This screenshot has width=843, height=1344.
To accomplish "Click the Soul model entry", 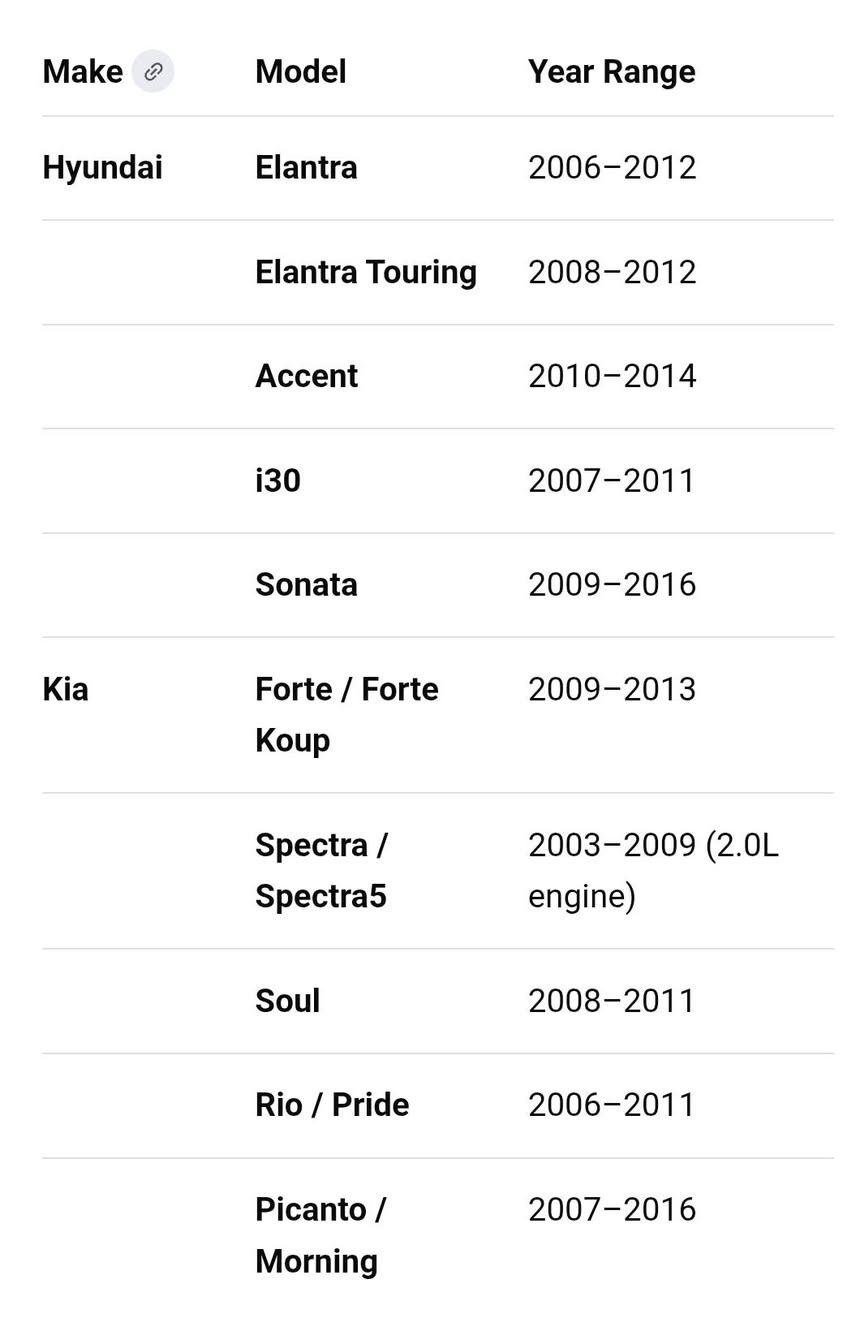I will click(x=287, y=1001).
